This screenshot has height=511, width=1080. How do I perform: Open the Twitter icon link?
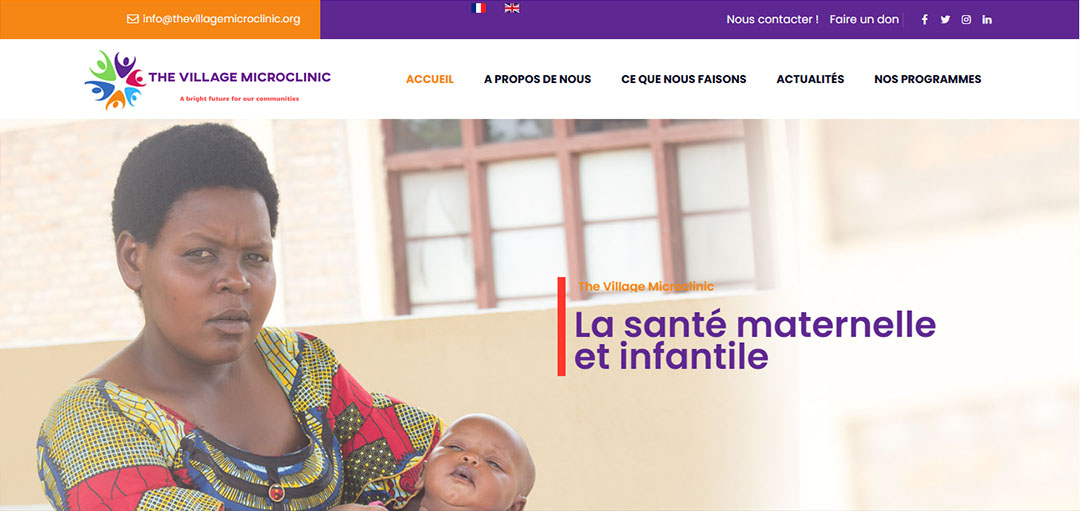[x=945, y=19]
